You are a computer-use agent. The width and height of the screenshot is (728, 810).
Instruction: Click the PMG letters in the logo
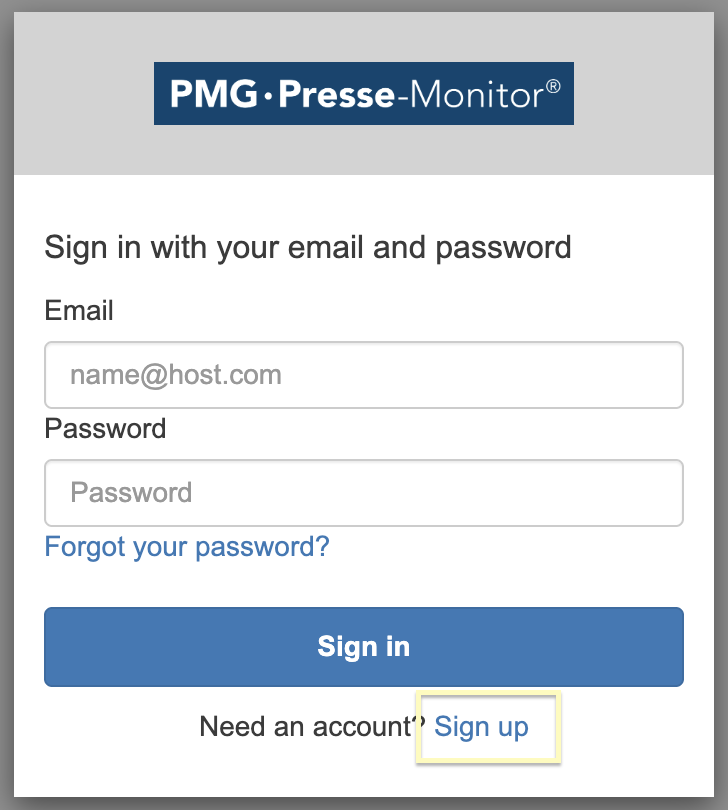pos(214,94)
